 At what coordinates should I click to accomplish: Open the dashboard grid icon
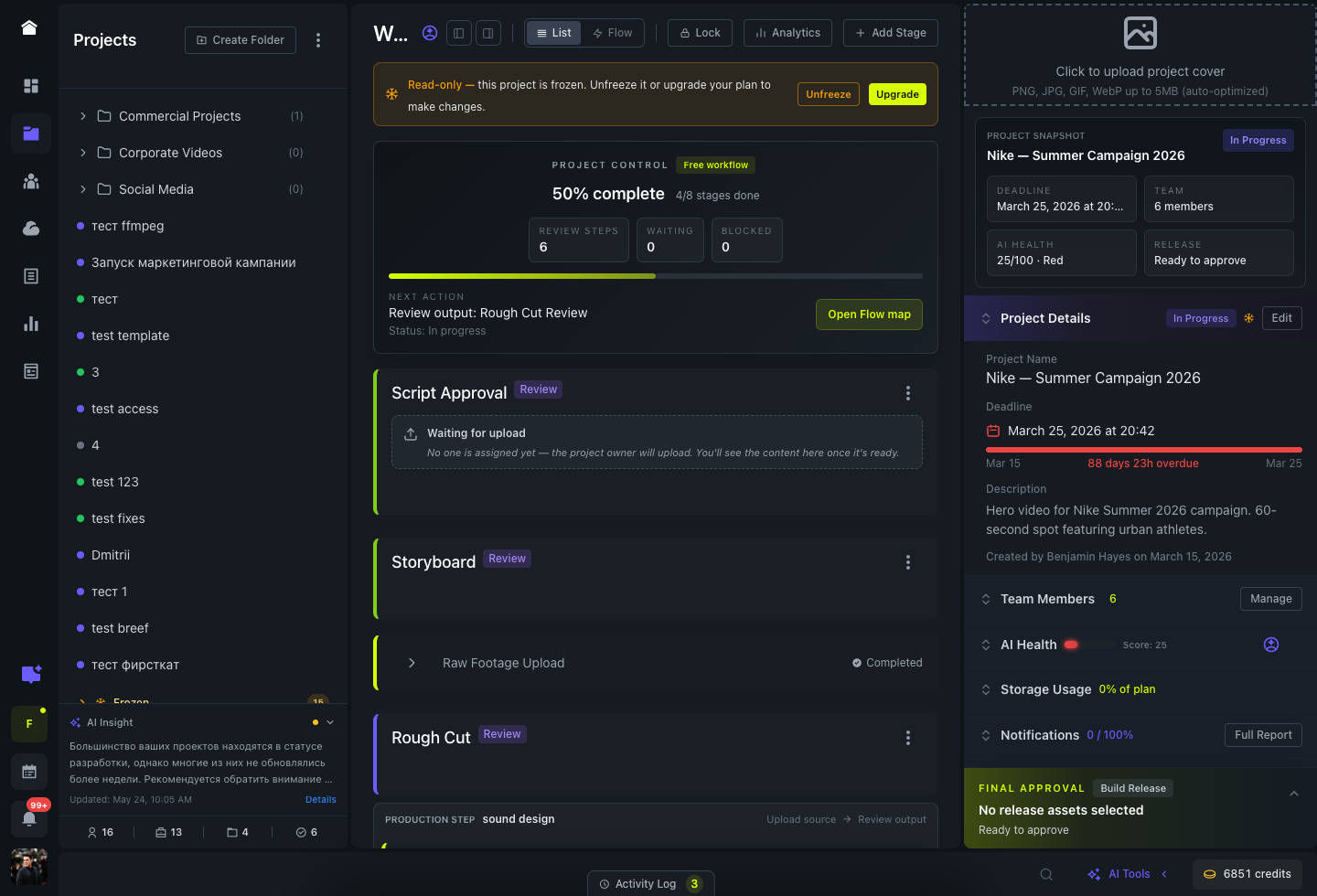coord(31,86)
